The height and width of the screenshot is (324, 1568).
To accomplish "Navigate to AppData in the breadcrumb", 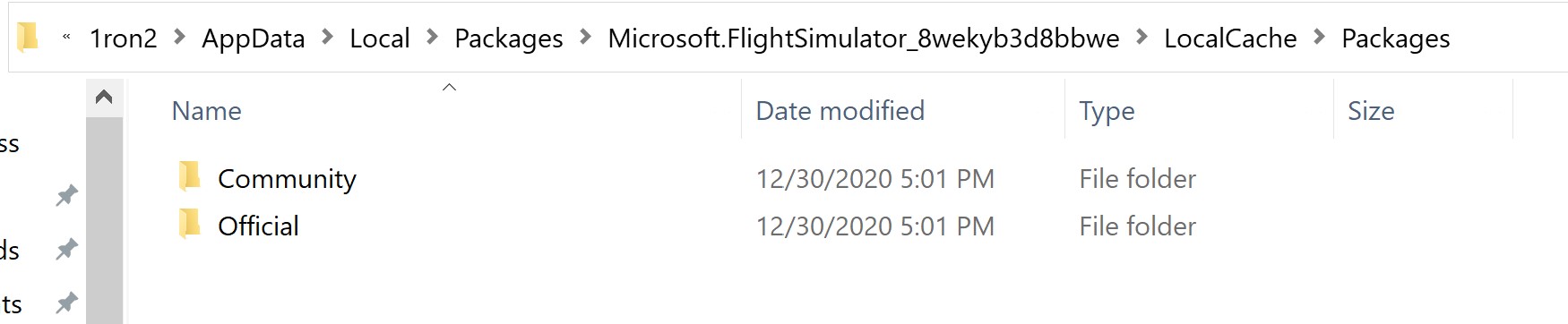I will click(254, 38).
